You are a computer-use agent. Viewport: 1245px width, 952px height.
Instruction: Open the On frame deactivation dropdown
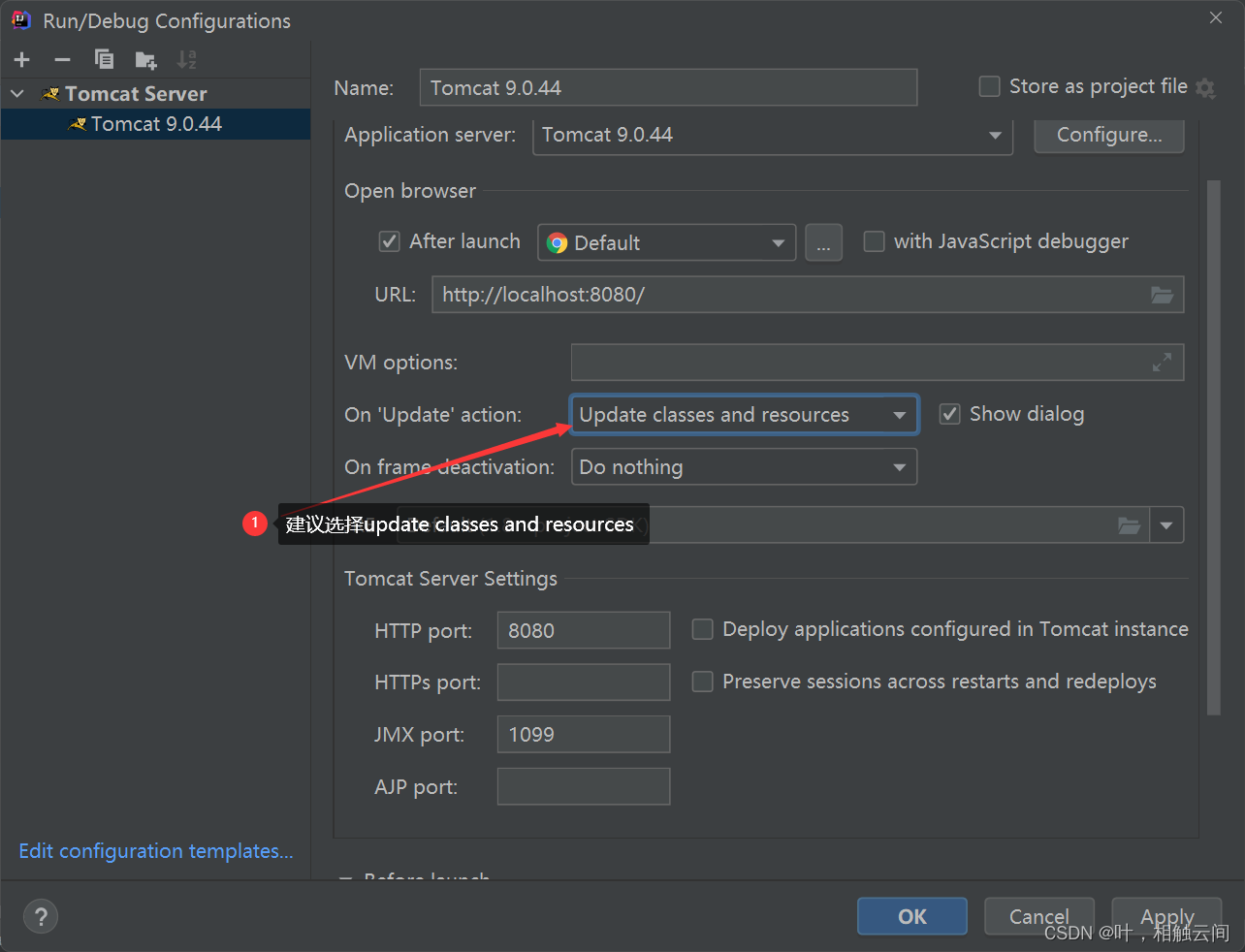(x=745, y=467)
